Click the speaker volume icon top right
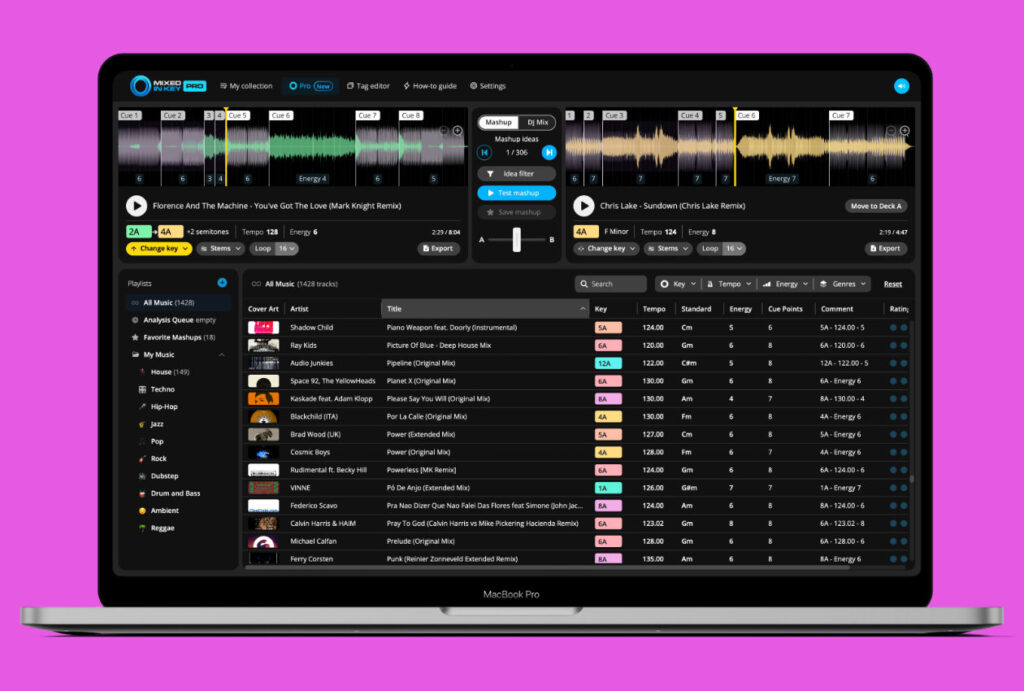This screenshot has height=691, width=1024. tap(901, 86)
